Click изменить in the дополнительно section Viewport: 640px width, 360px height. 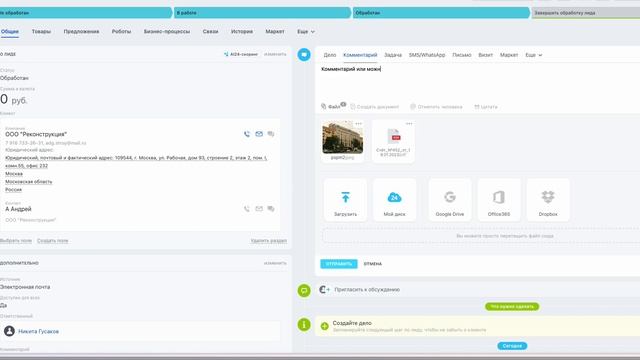click(275, 263)
